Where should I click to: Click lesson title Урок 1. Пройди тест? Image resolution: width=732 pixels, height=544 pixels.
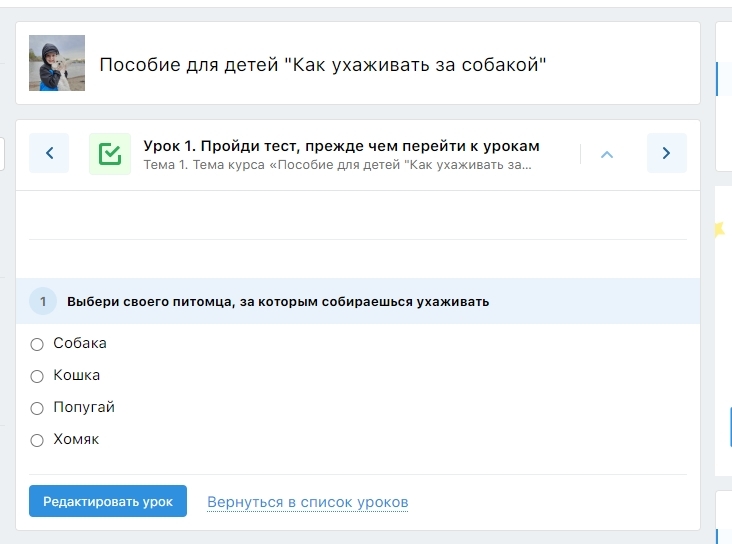pyautogui.click(x=341, y=146)
